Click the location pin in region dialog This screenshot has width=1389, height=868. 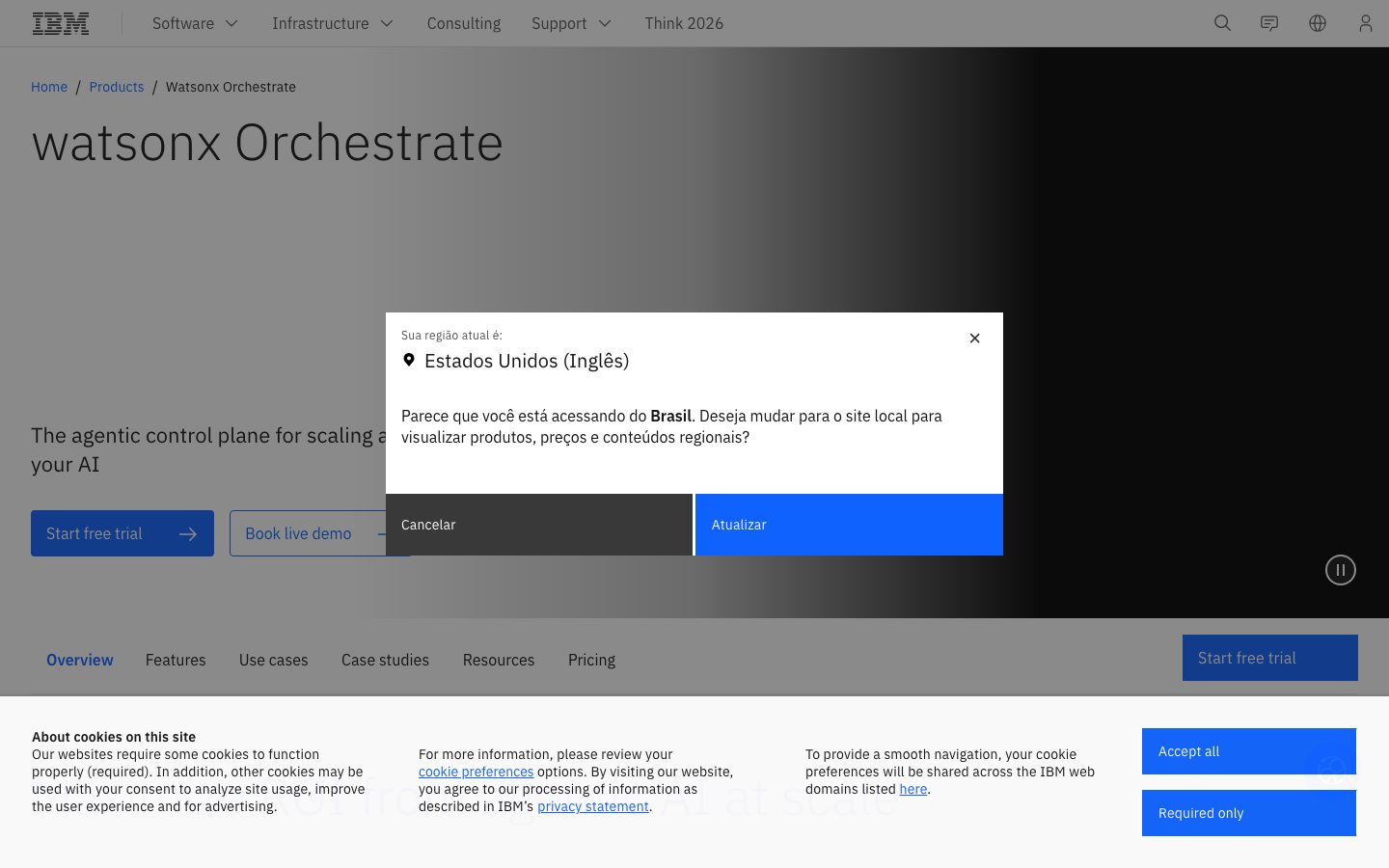[x=409, y=359]
